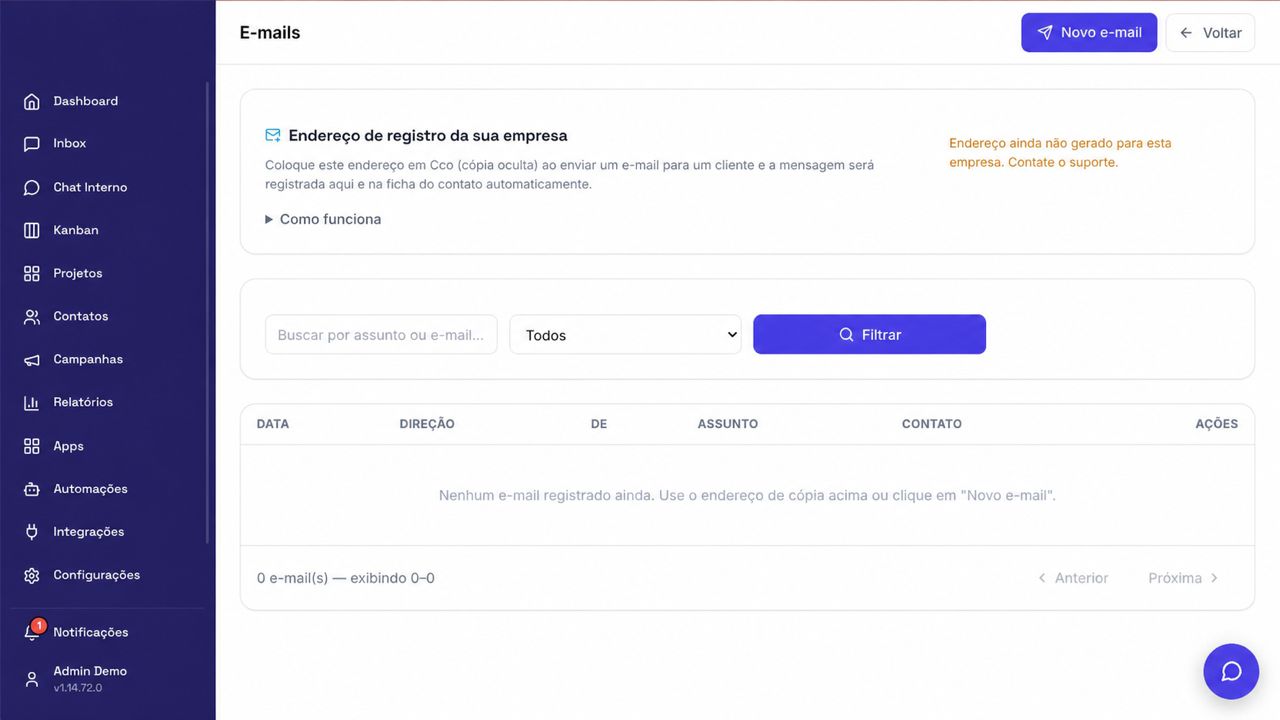
Task: Expand the Como funciona section
Action: (x=323, y=219)
